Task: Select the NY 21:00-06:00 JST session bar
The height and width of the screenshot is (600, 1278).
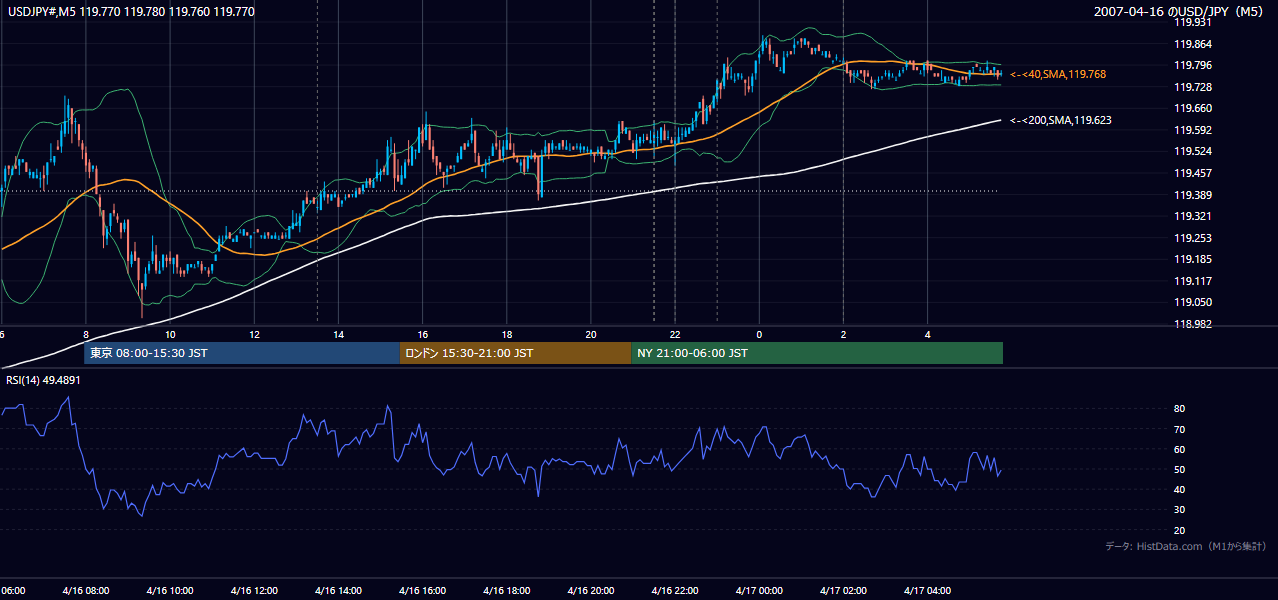Action: [x=817, y=353]
